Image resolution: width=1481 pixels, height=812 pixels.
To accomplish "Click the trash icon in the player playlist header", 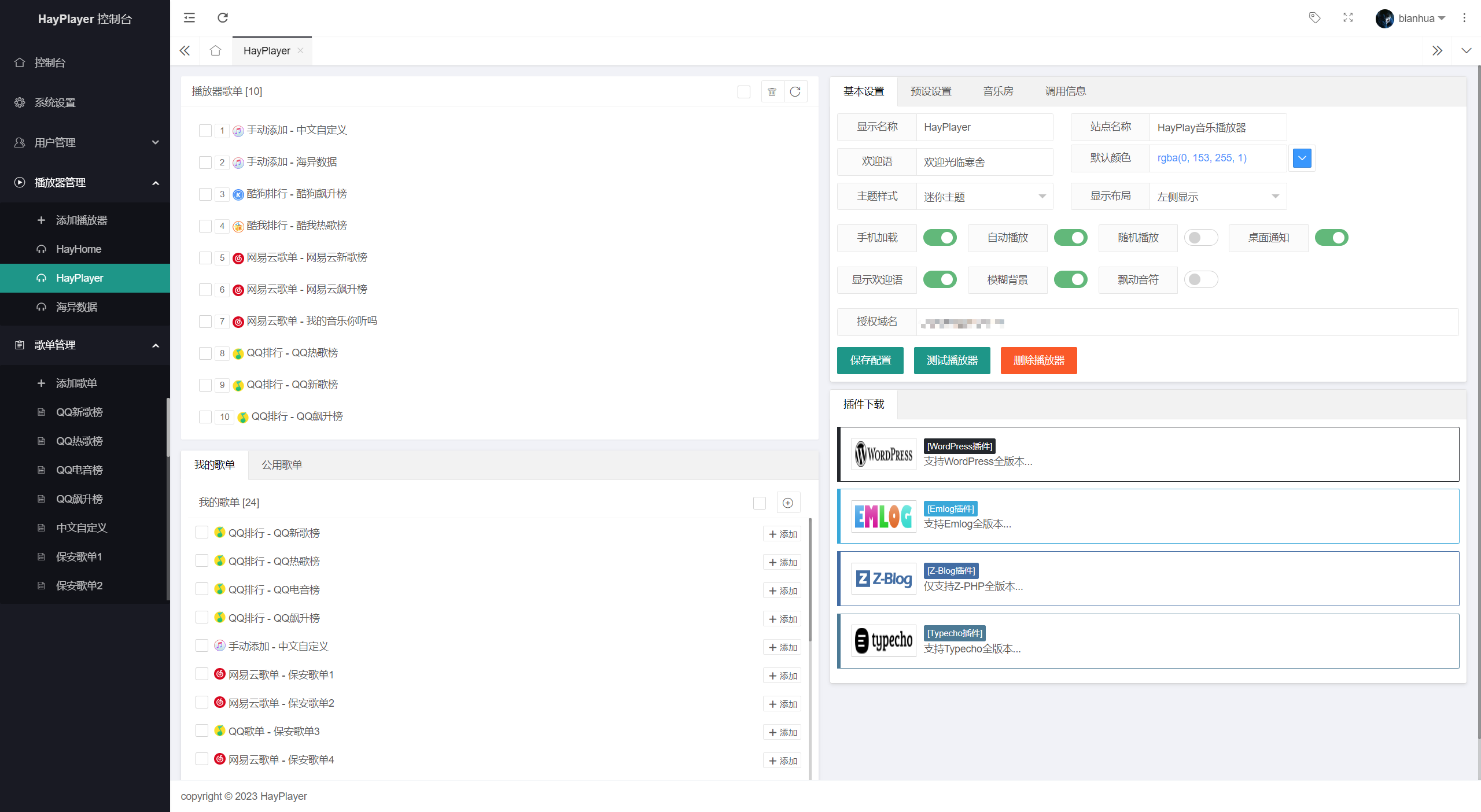I will [x=772, y=91].
